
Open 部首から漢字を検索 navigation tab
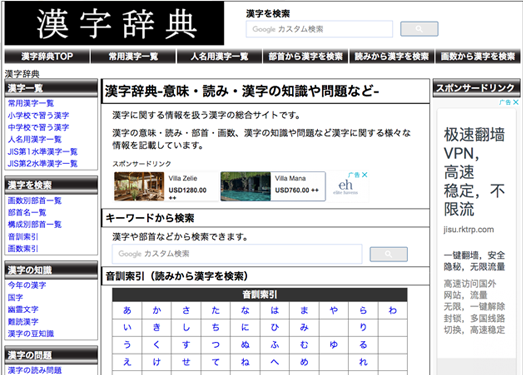[306, 56]
